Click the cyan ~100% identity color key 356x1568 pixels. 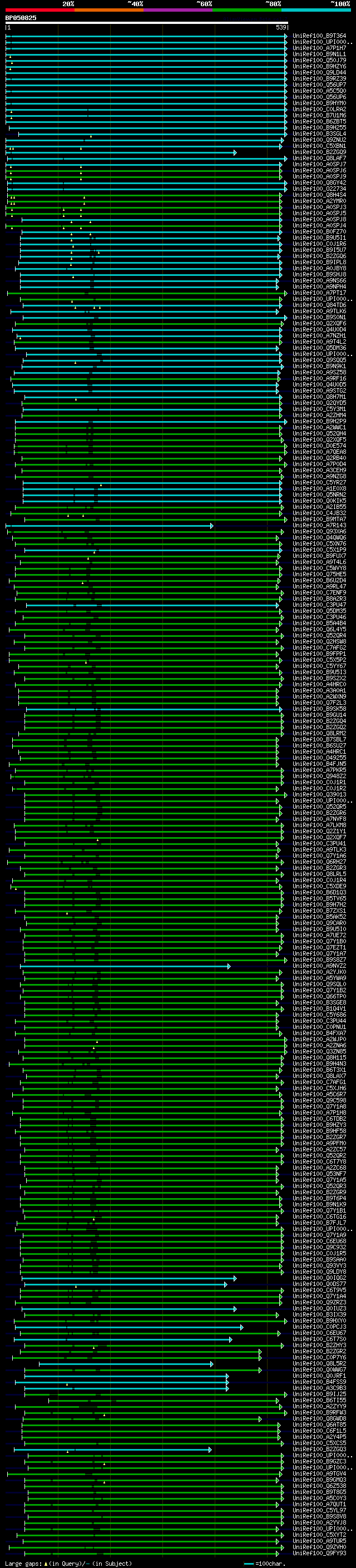317,11
